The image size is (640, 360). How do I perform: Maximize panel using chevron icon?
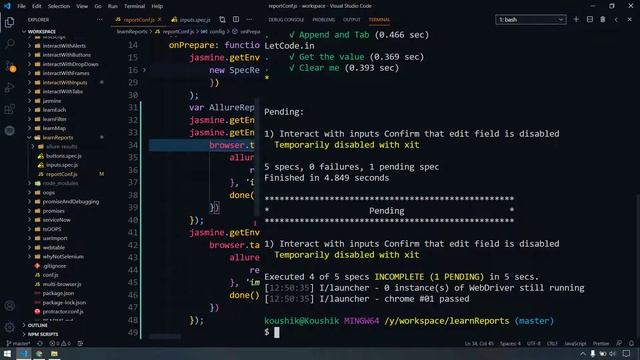click(x=616, y=19)
